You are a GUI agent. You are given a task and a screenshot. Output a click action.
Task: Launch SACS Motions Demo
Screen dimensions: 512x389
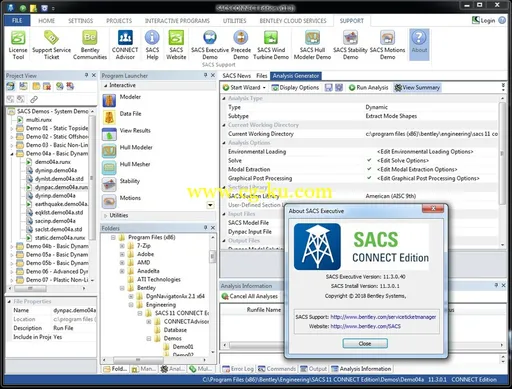[387, 45]
